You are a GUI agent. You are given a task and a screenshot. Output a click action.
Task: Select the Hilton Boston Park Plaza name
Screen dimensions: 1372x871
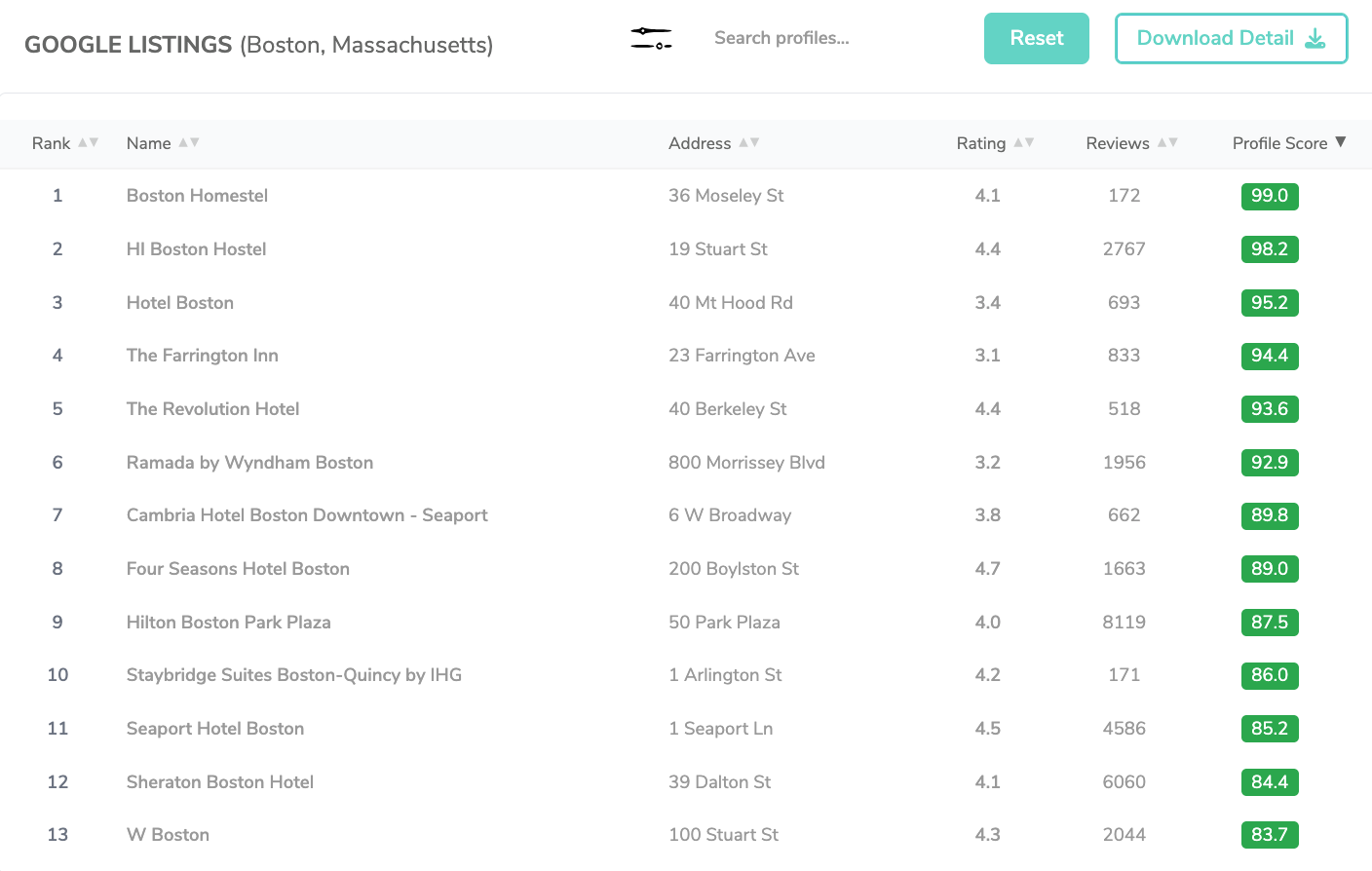tap(228, 623)
